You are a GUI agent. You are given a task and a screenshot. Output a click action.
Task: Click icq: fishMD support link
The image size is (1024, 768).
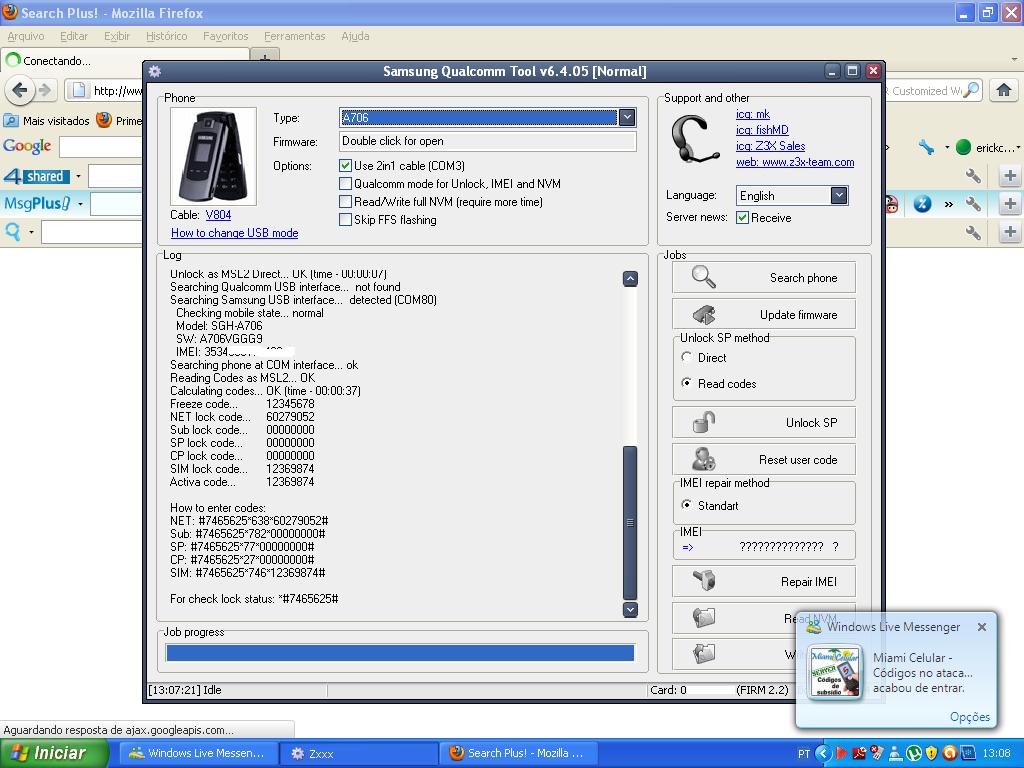coord(762,130)
